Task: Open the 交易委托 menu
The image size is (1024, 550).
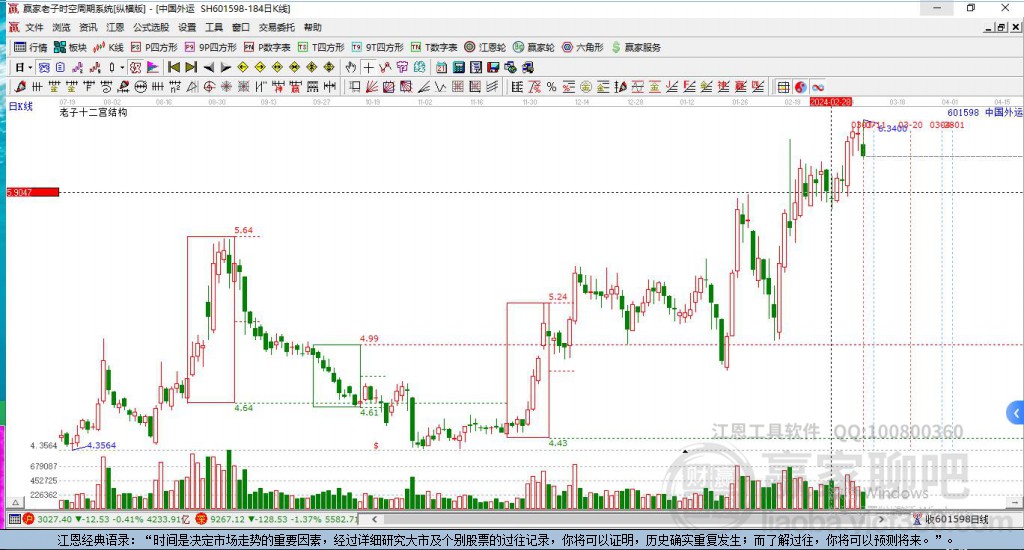Action: pyautogui.click(x=276, y=27)
